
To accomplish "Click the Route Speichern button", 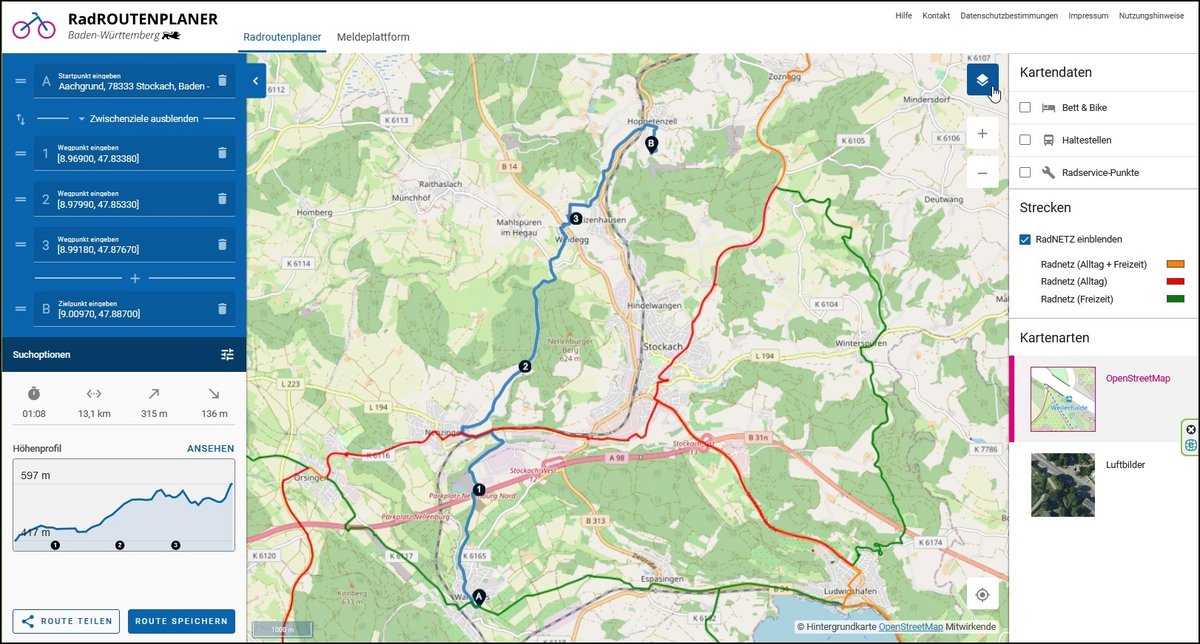I will [181, 621].
